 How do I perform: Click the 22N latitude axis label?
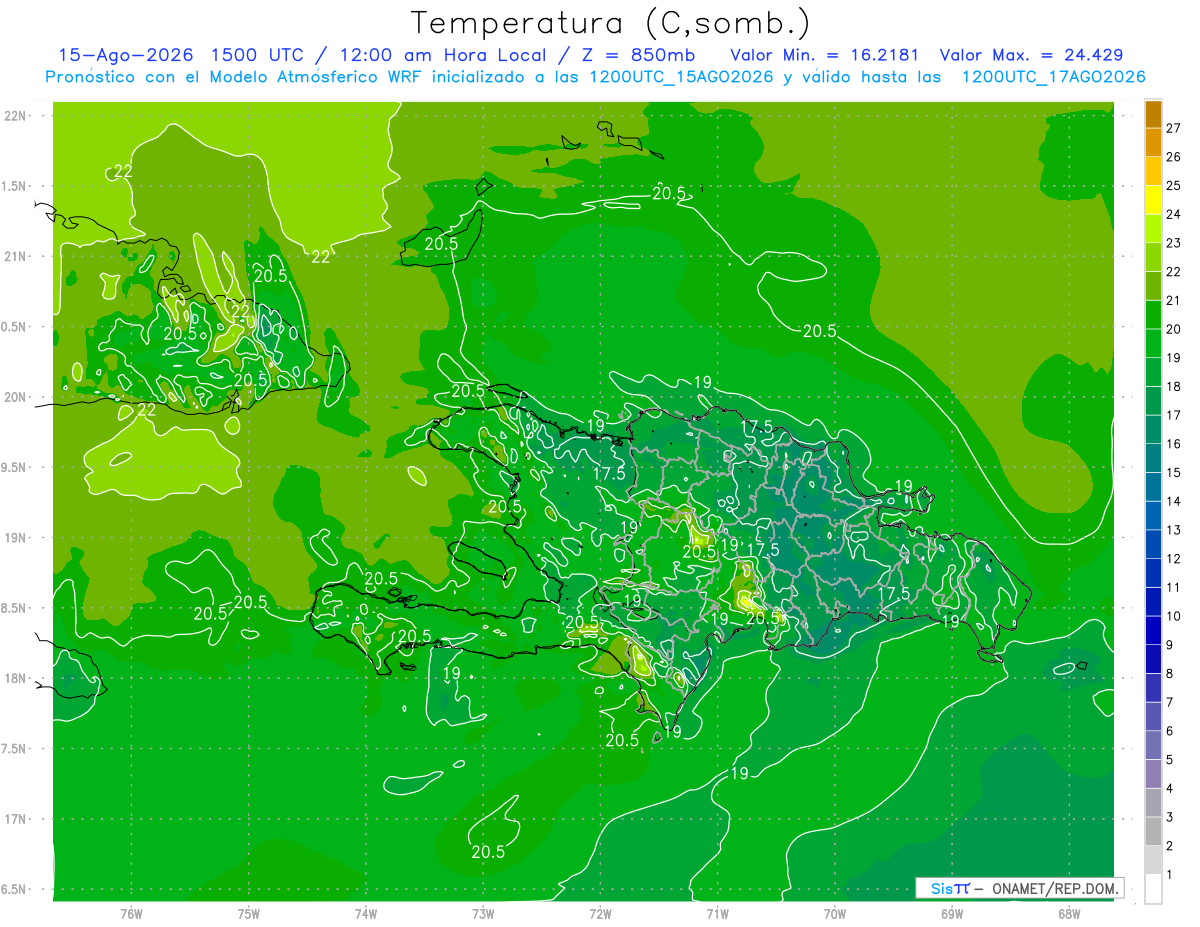click(x=14, y=115)
